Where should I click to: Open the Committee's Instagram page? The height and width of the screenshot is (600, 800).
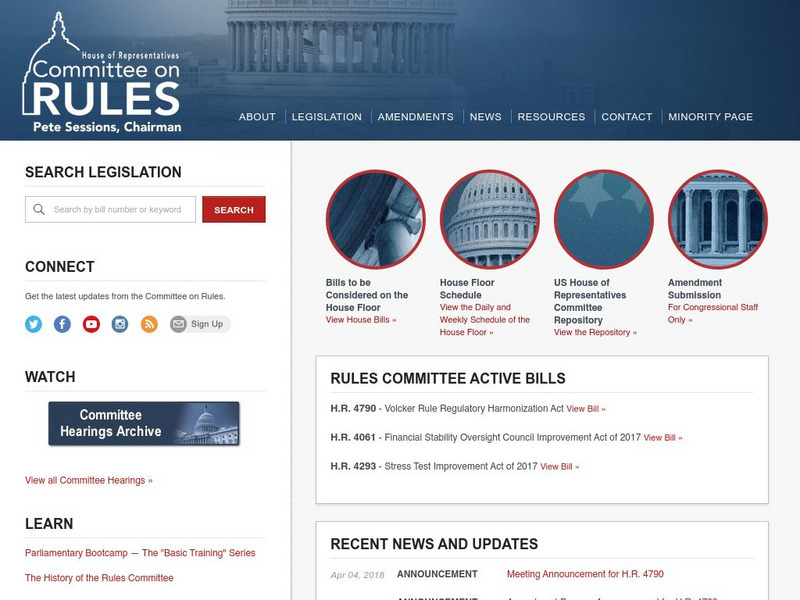(118, 323)
